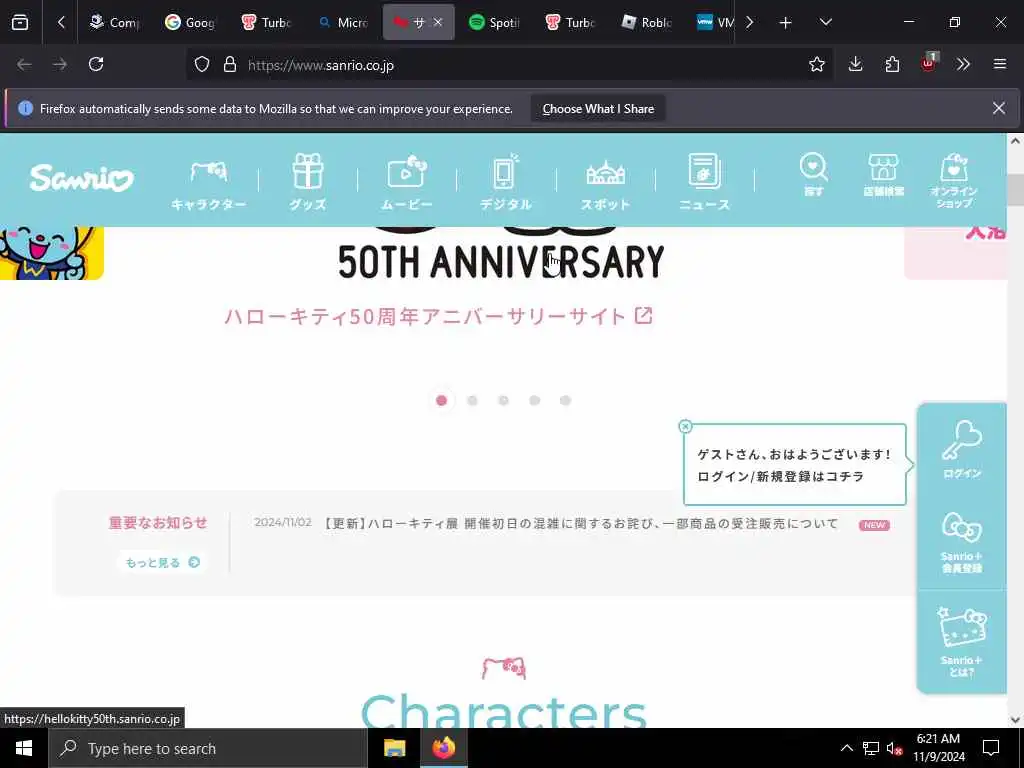This screenshot has width=1024, height=768.
Task: Open the ニュース news menu
Action: pyautogui.click(x=705, y=183)
